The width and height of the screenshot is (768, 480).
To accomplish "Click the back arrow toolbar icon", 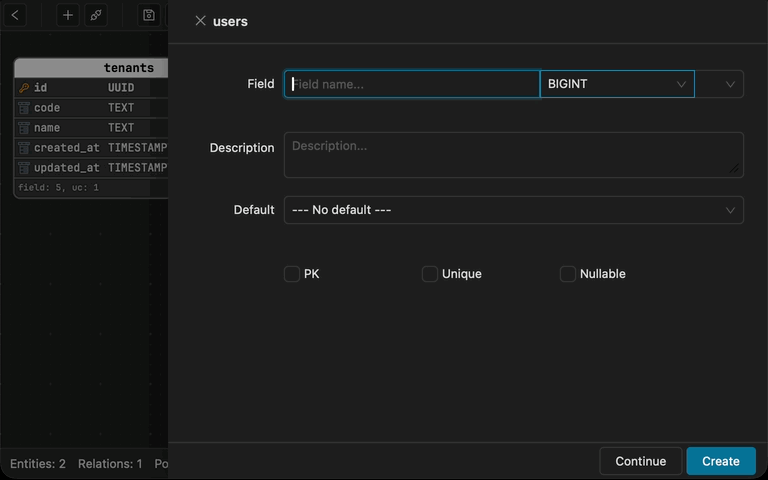I will (15, 16).
